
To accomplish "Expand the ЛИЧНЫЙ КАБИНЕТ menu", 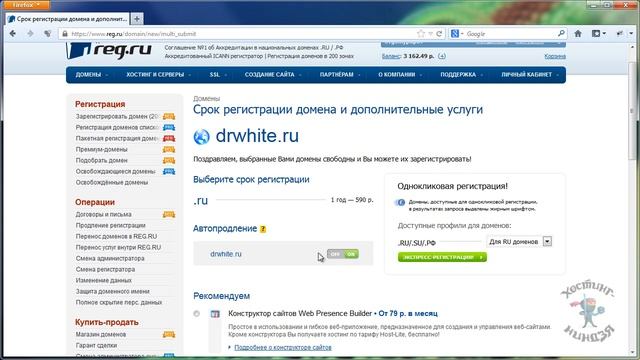I will [530, 75].
